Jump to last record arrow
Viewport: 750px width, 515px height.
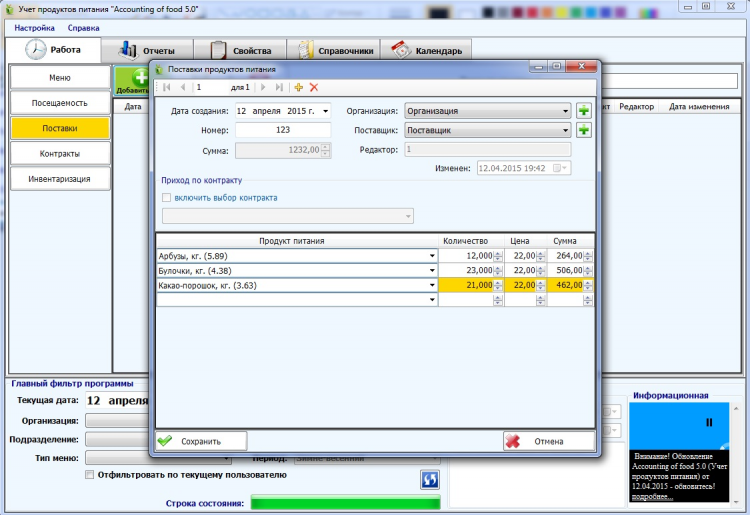[279, 87]
